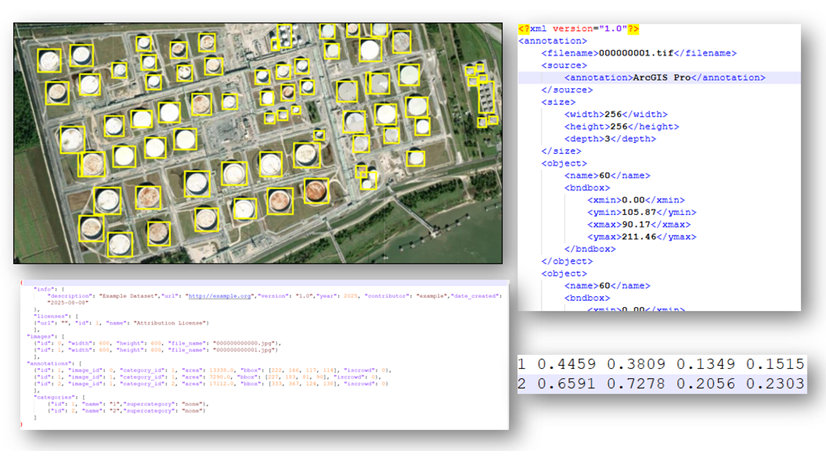Click the annotation row with area 7290.0
Screen dimensions: 826x465
coord(207,377)
